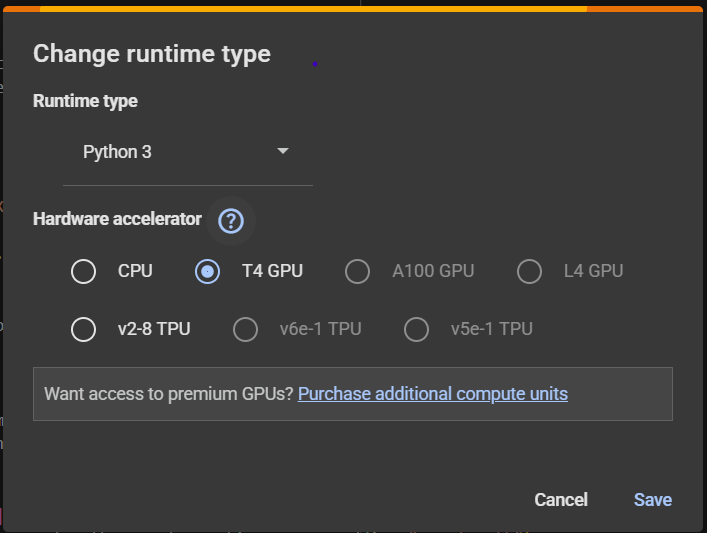Open the Python 3 runtime selector
This screenshot has height=533, width=707.
pyautogui.click(x=188, y=152)
